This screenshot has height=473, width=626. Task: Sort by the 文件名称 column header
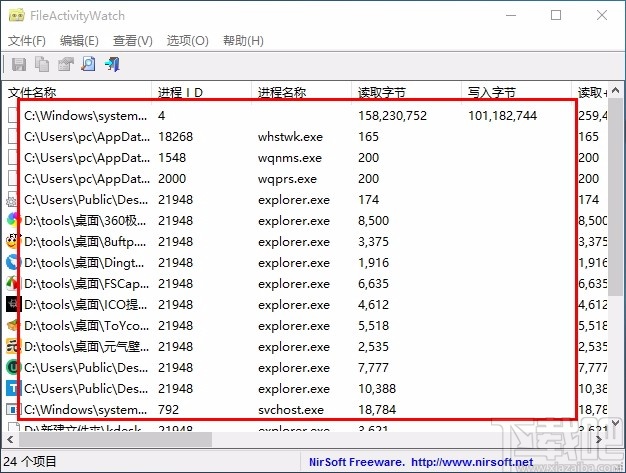coord(77,92)
